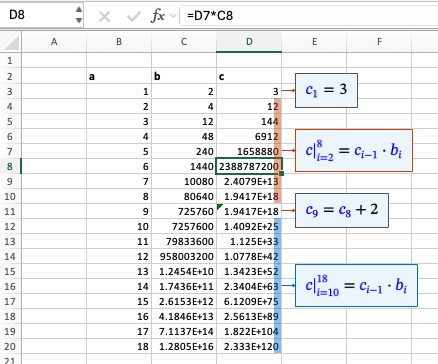
Task: Select the cell containing 1.125E+33
Action: point(249,241)
